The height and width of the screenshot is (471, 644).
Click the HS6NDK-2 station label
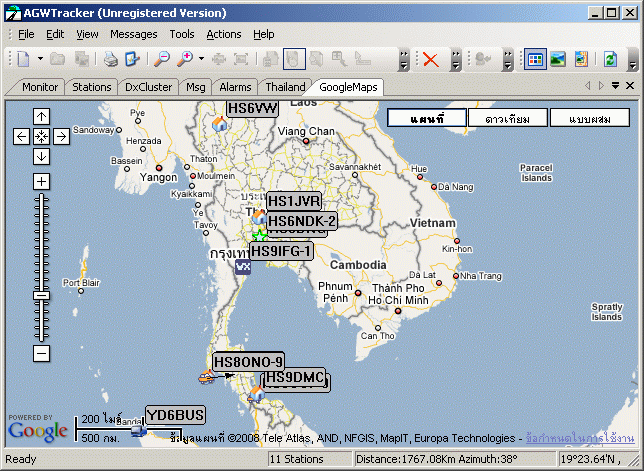tap(302, 221)
